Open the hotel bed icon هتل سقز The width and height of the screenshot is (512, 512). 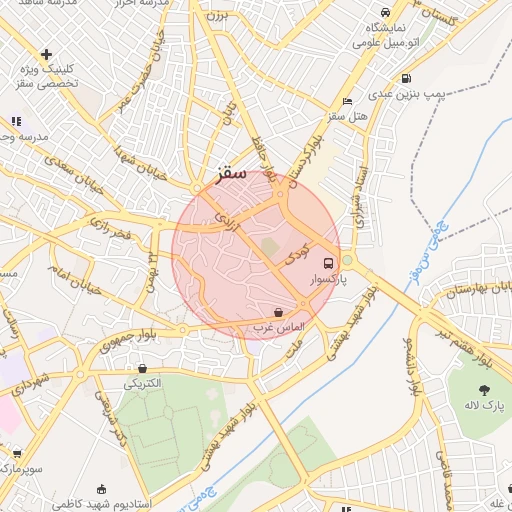(x=347, y=101)
